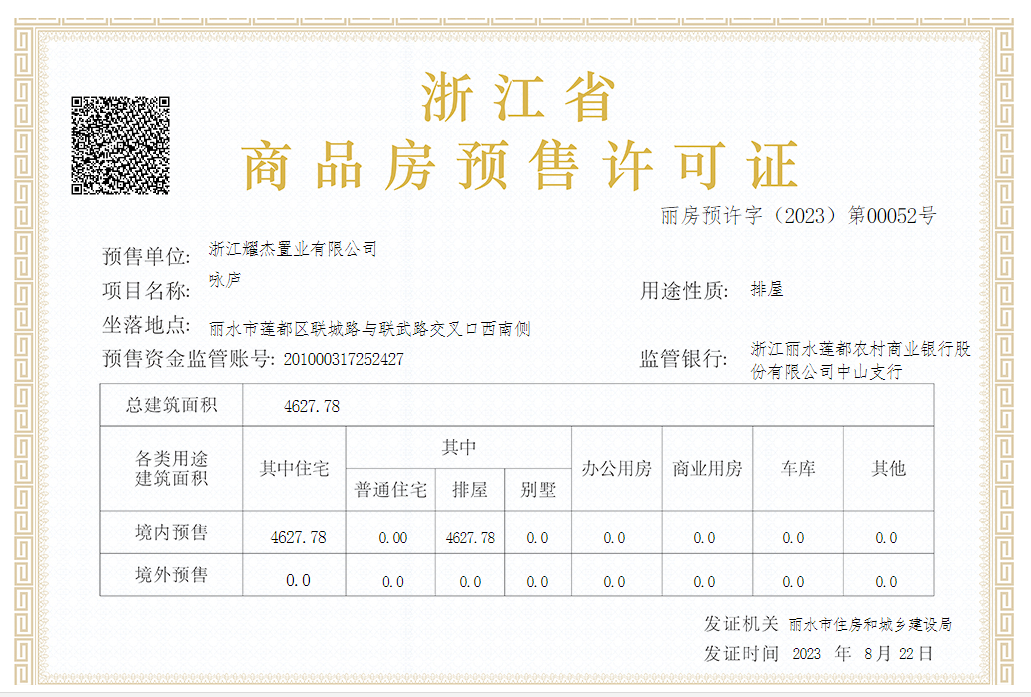The width and height of the screenshot is (1031, 697).
Task: Select 0.0 in 境内预售 车库 cell
Action: click(x=793, y=538)
